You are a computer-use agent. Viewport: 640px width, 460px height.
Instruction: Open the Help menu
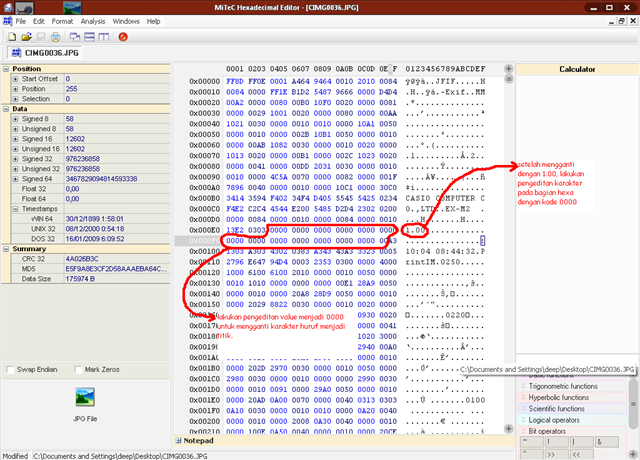(x=153, y=21)
